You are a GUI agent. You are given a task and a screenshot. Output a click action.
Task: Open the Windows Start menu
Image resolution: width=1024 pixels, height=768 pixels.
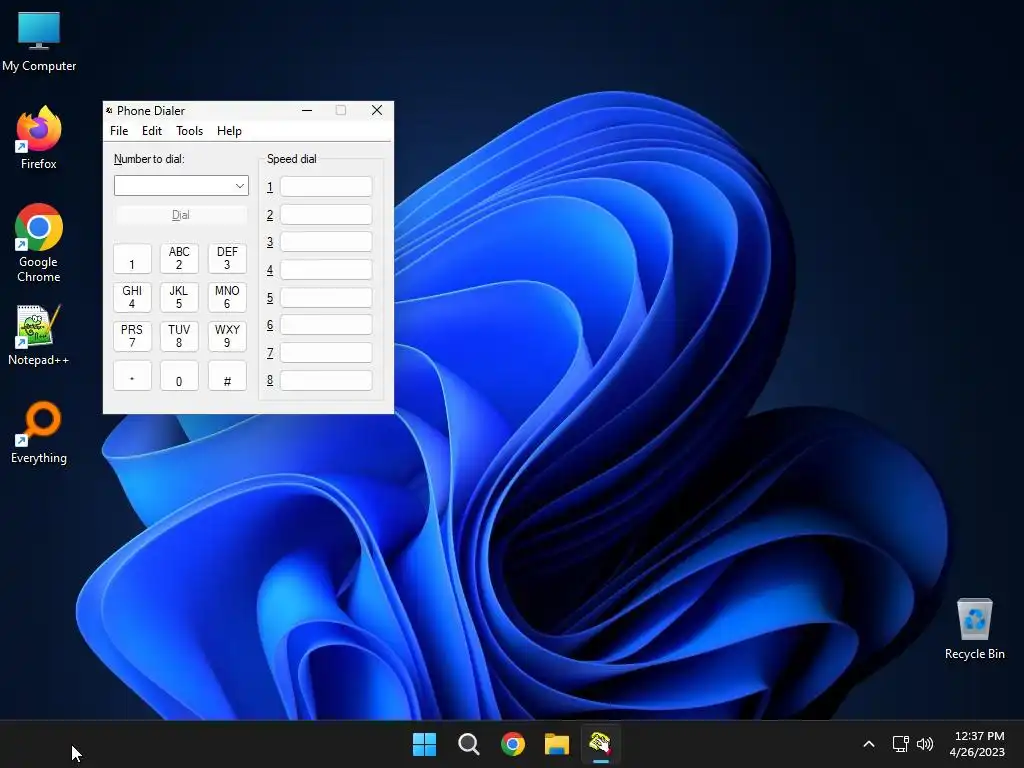click(424, 744)
